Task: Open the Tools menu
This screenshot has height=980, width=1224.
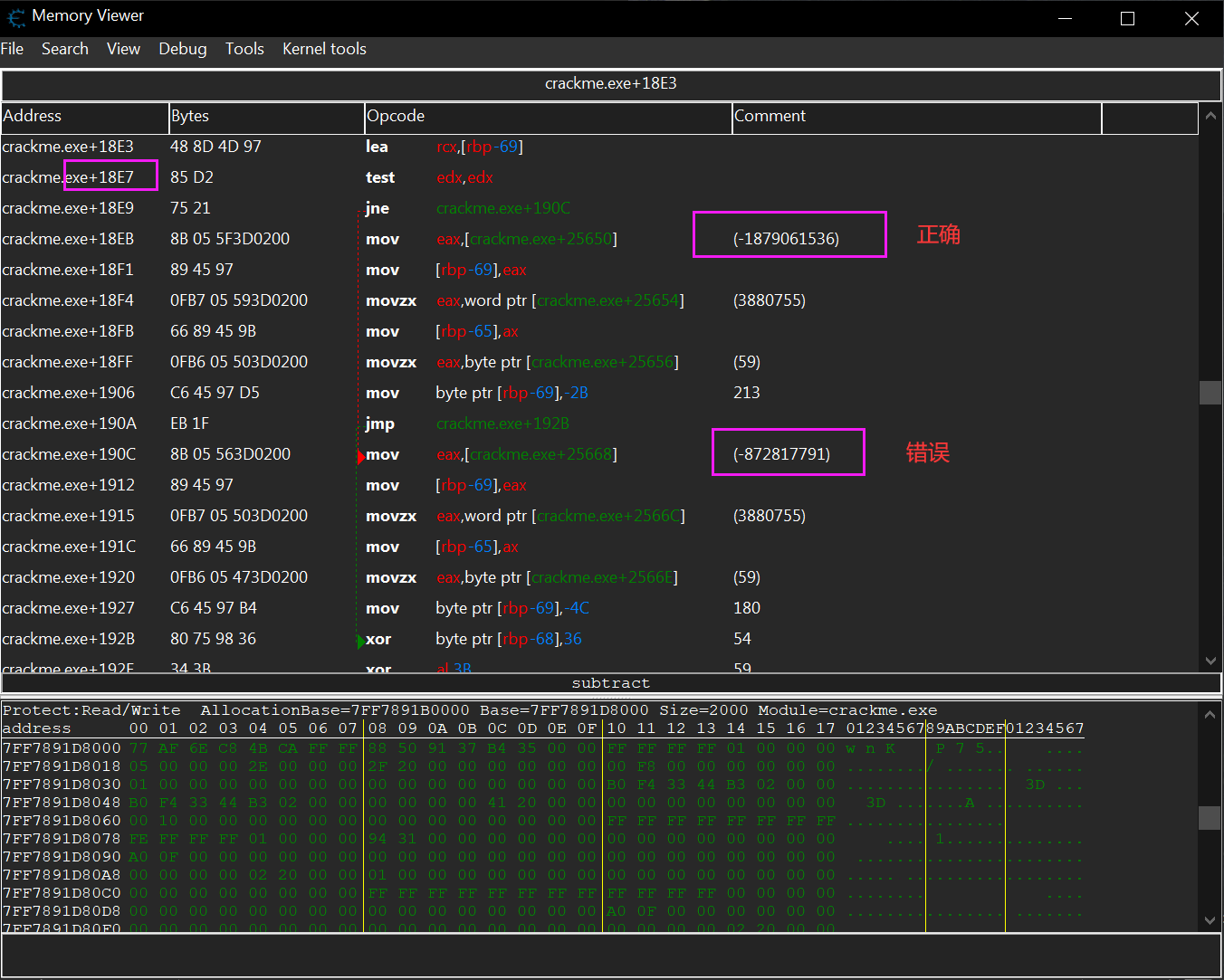Action: pos(244,49)
